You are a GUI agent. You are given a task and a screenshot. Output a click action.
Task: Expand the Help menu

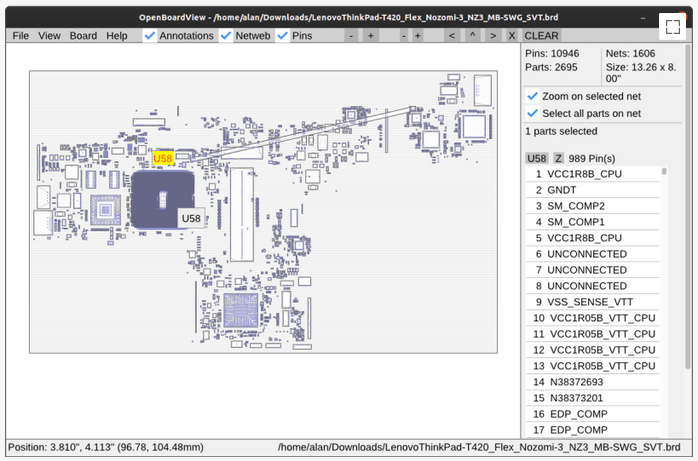pyautogui.click(x=117, y=36)
